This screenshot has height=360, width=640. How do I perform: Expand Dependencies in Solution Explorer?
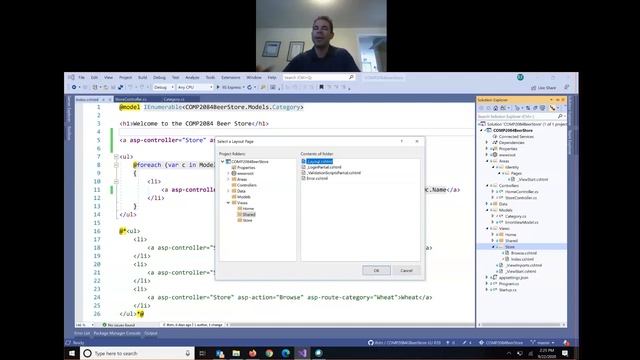(487, 142)
